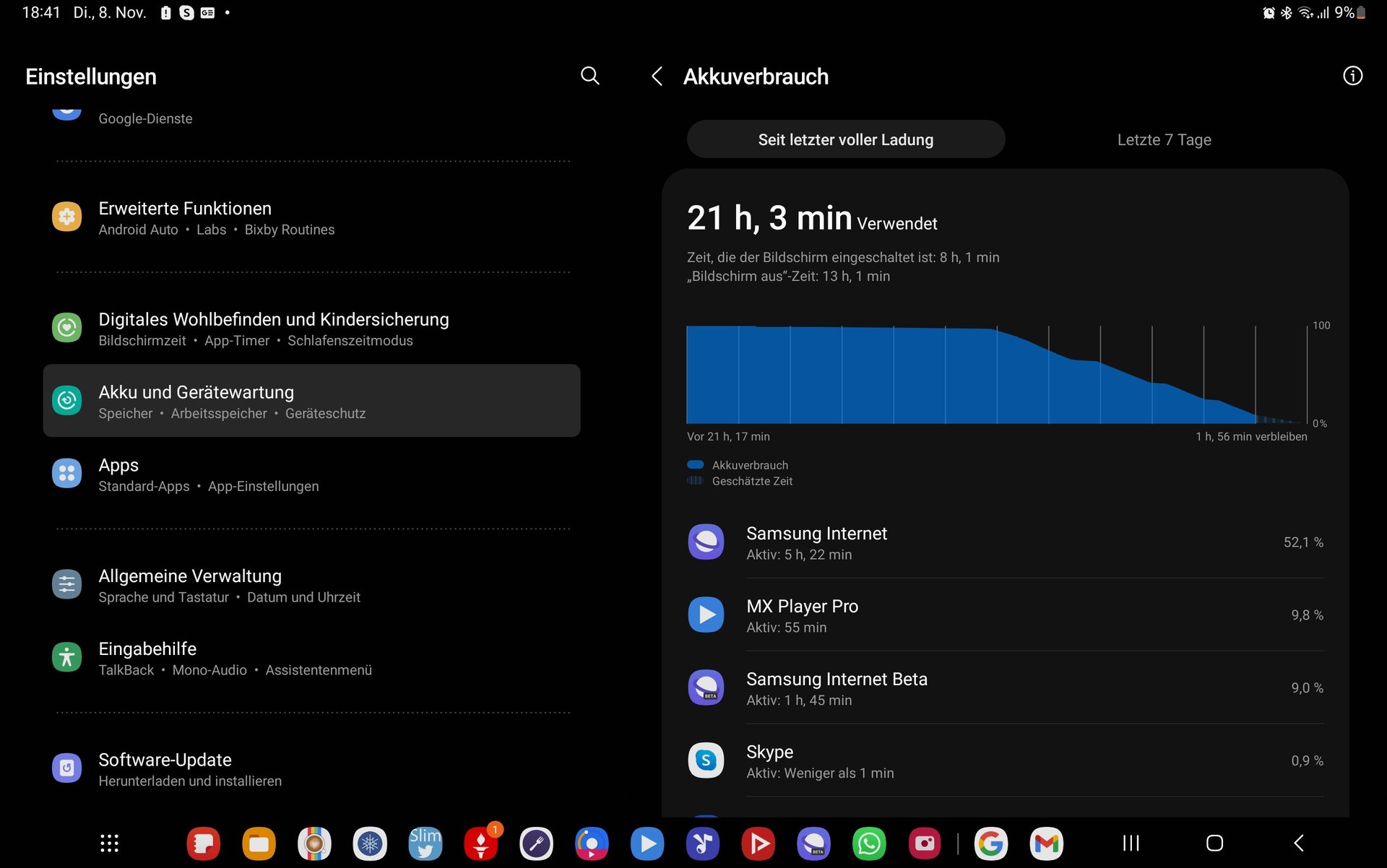This screenshot has width=1387, height=868.
Task: Select Seit letzter voller Ladung tab
Action: (845, 139)
